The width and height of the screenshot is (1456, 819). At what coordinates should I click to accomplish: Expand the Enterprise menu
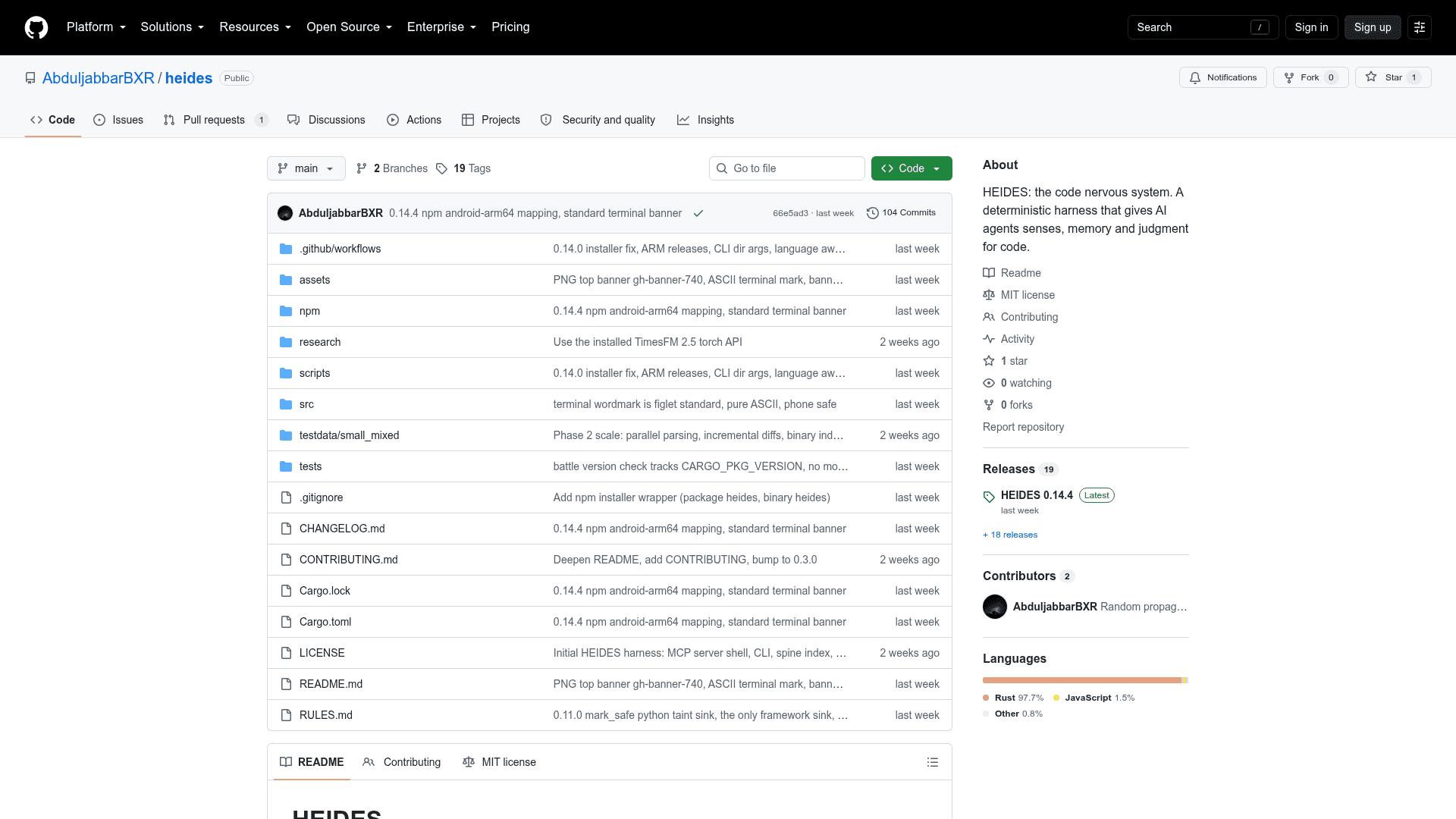(x=441, y=27)
